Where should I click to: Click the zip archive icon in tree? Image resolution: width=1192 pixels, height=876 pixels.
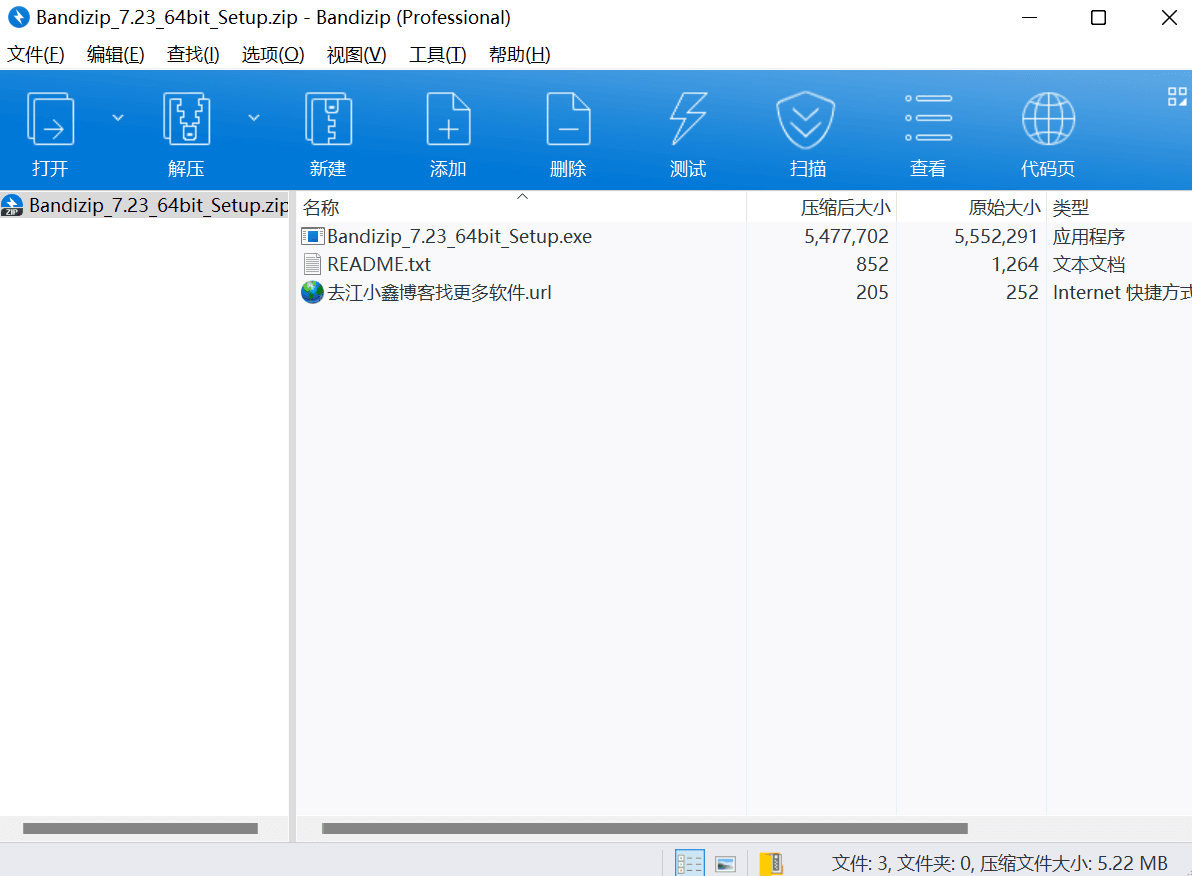12,205
